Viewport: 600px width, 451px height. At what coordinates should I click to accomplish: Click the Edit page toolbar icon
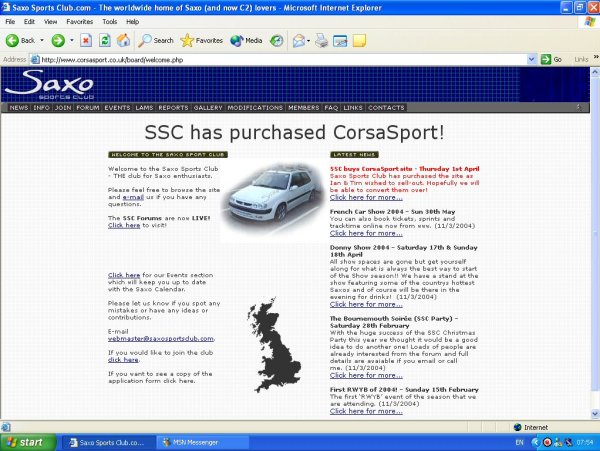pyautogui.click(x=340, y=40)
